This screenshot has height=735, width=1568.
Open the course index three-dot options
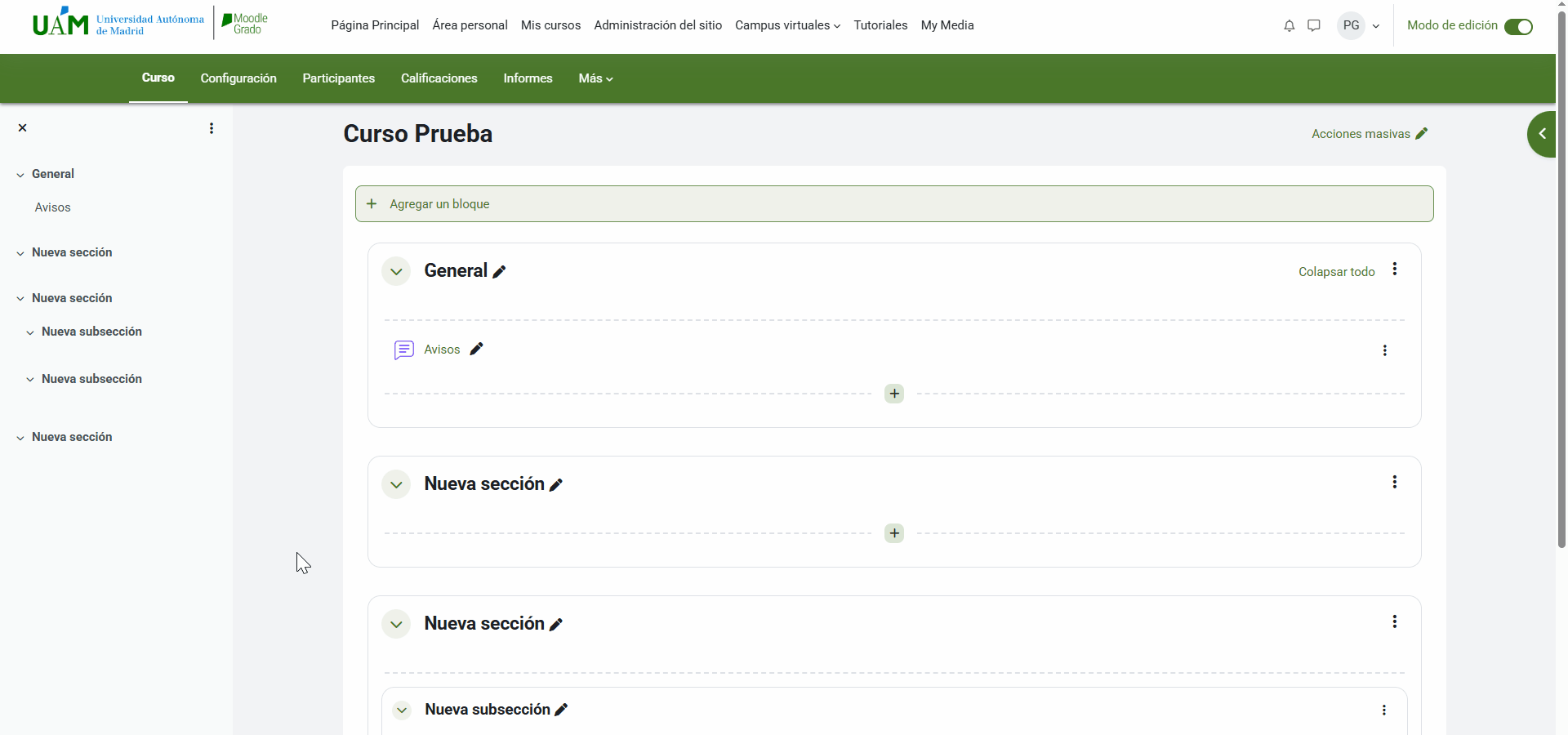click(x=212, y=128)
